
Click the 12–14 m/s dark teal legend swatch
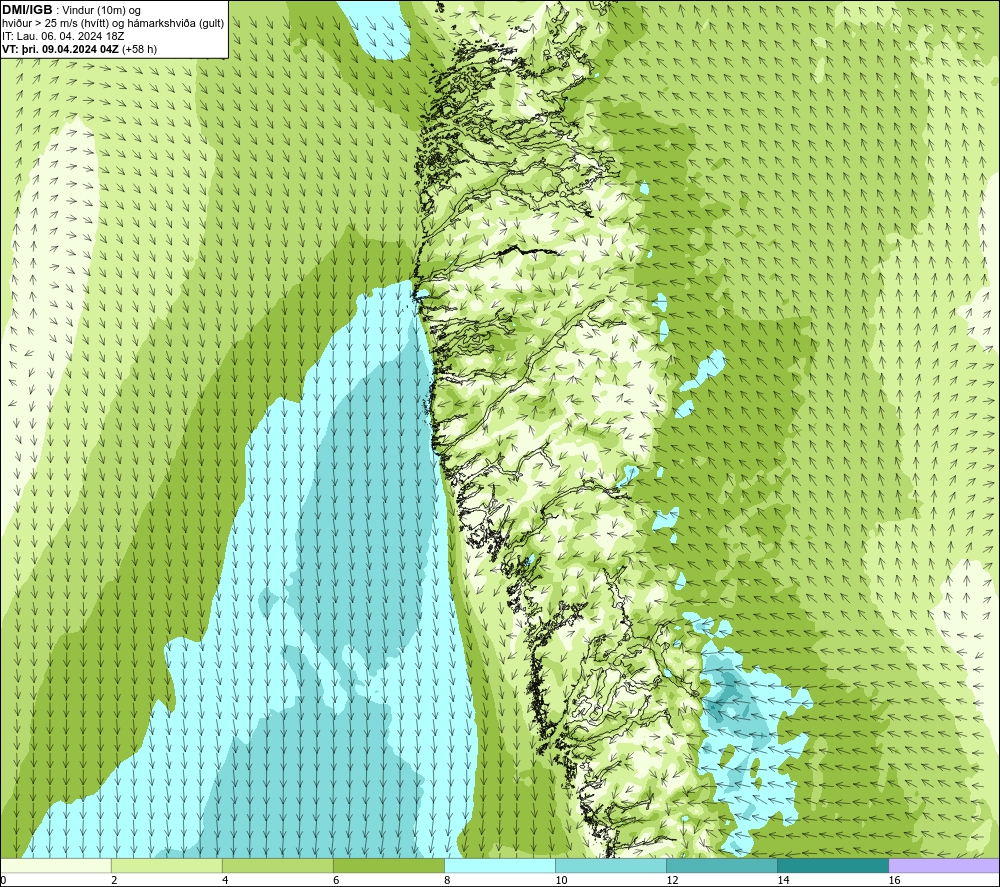point(722,865)
